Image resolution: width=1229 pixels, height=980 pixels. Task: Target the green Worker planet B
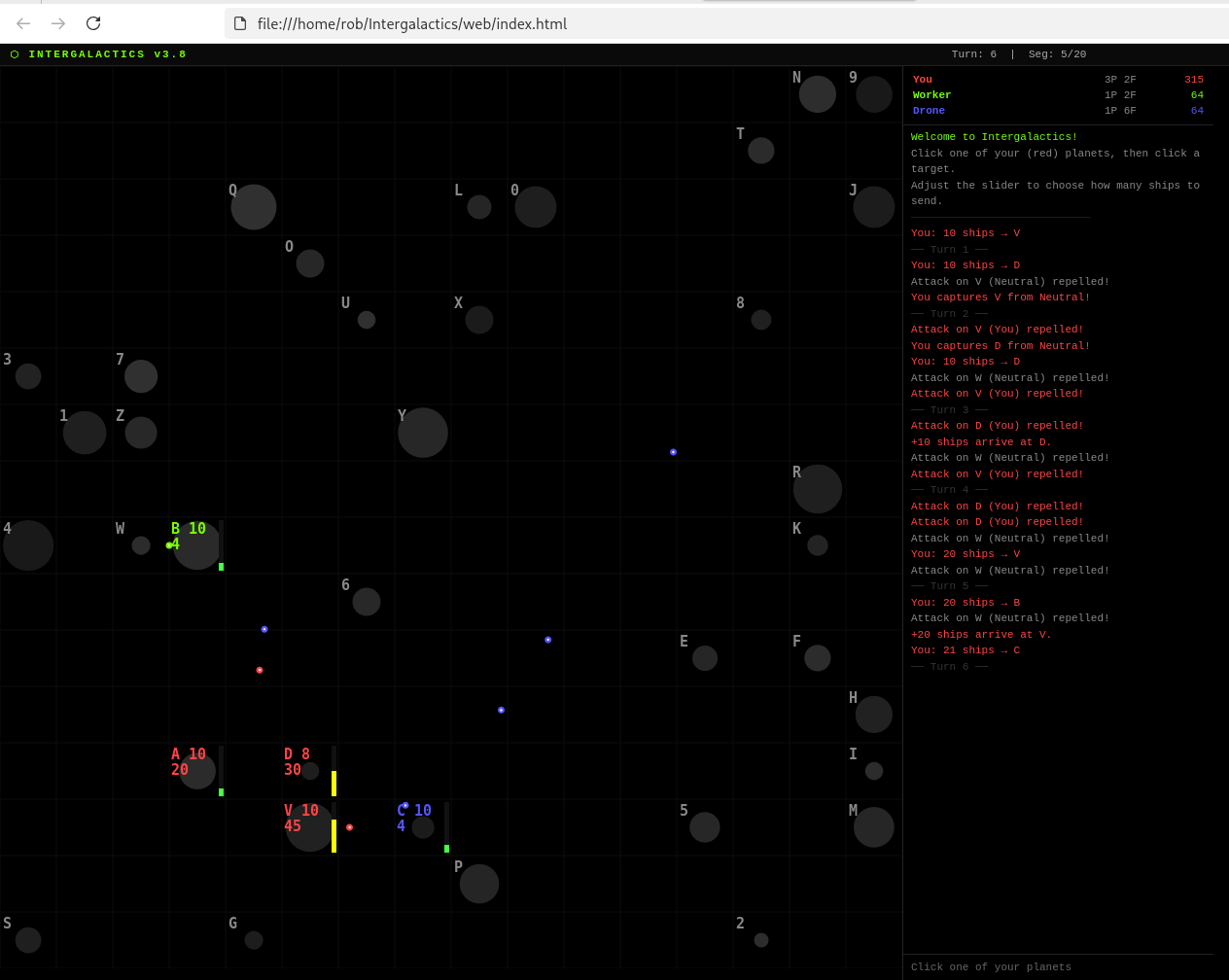pos(197,545)
